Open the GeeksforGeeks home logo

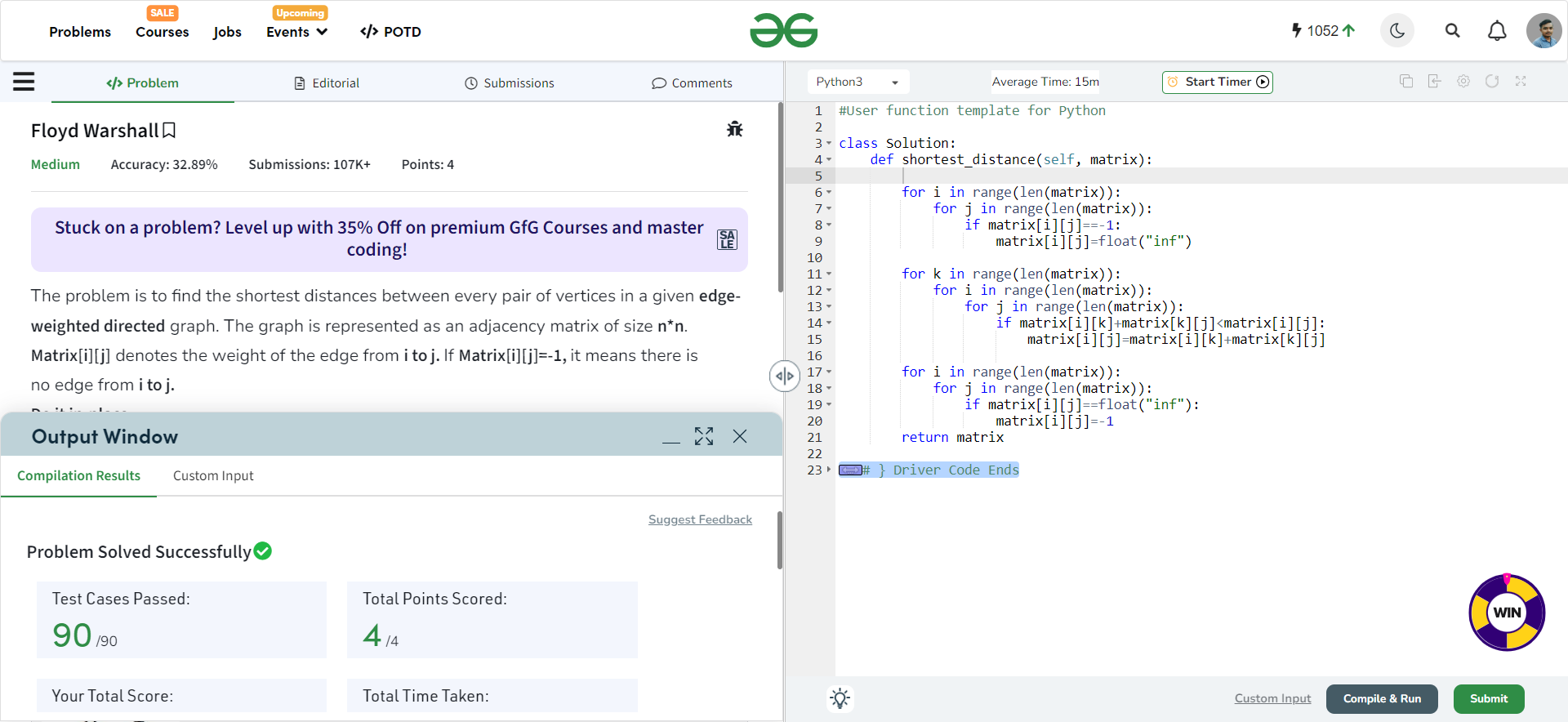click(x=783, y=31)
